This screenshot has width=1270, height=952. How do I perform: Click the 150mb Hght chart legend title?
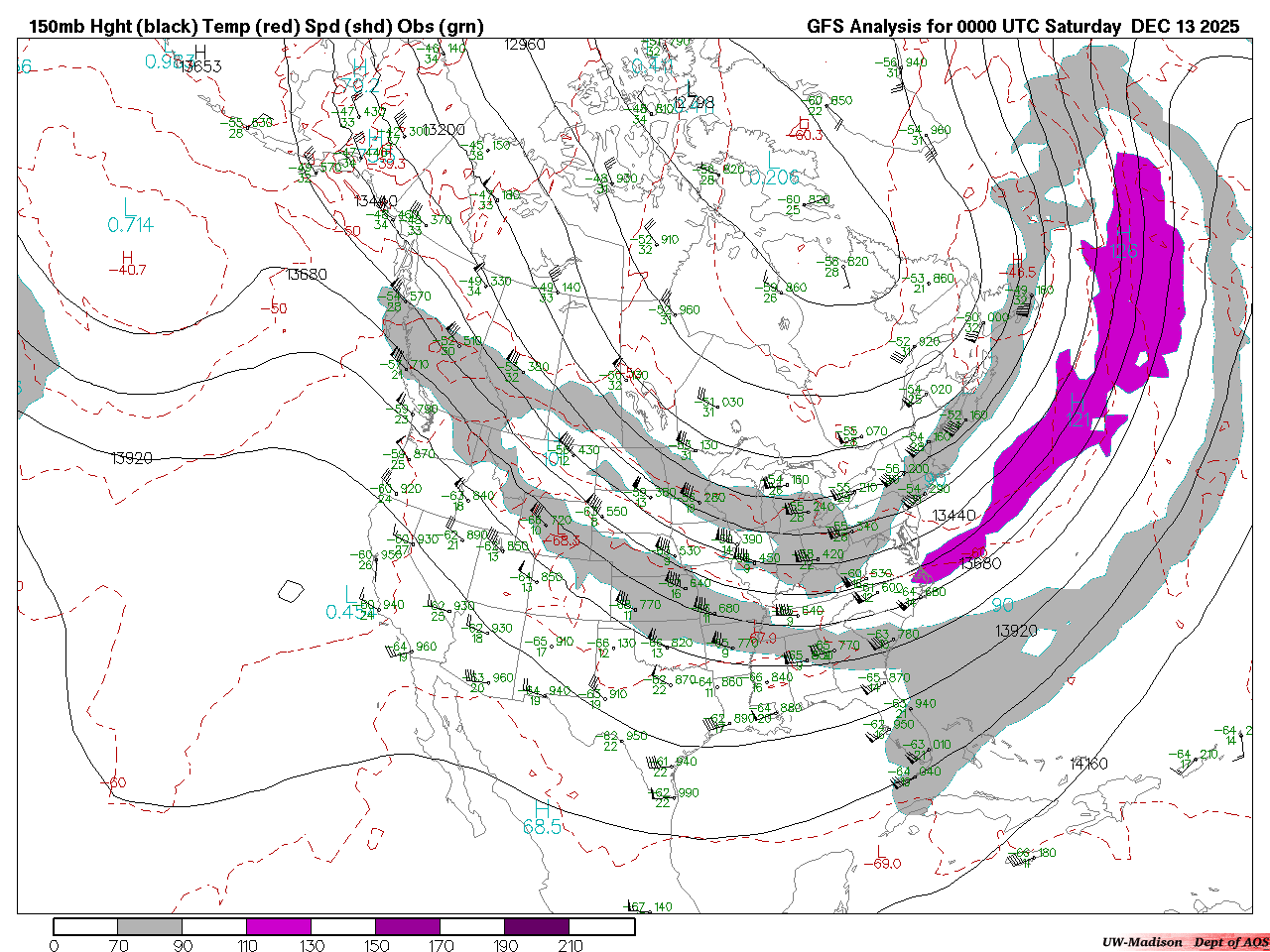click(x=256, y=27)
